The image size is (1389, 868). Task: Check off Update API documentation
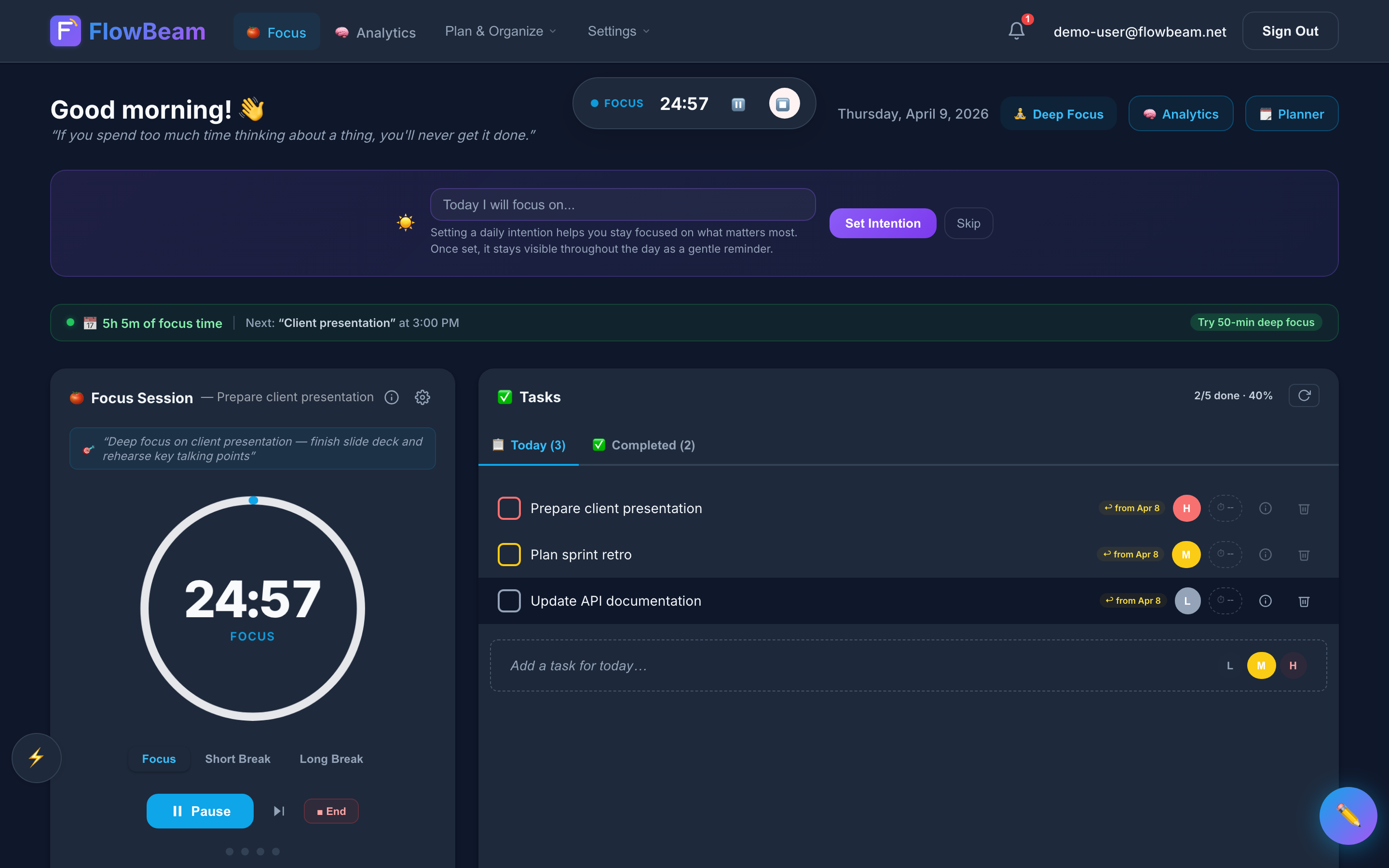pos(509,601)
